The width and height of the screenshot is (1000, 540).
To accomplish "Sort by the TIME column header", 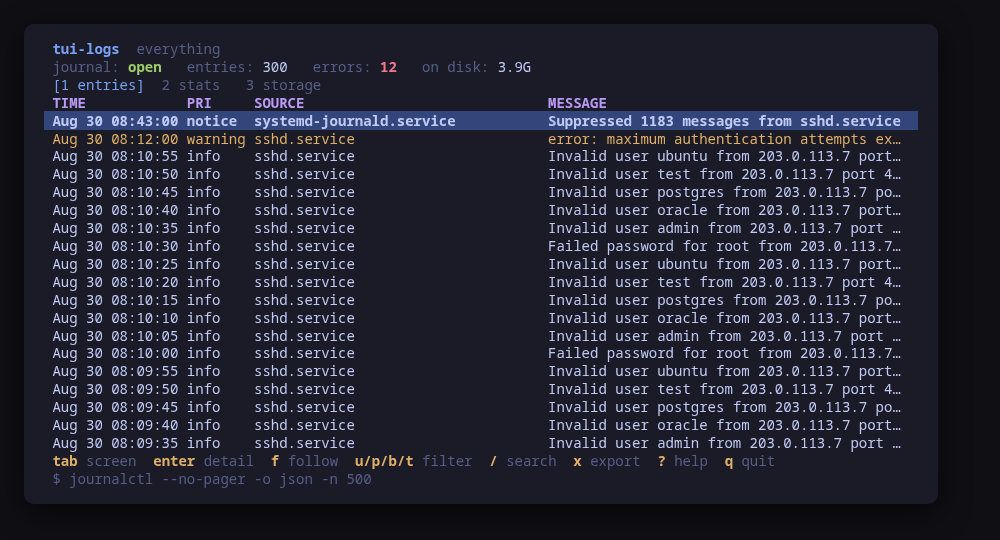I will click(69, 103).
